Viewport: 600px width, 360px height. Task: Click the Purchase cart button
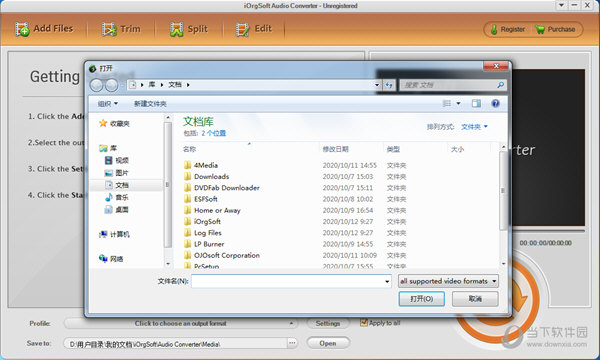[555, 29]
